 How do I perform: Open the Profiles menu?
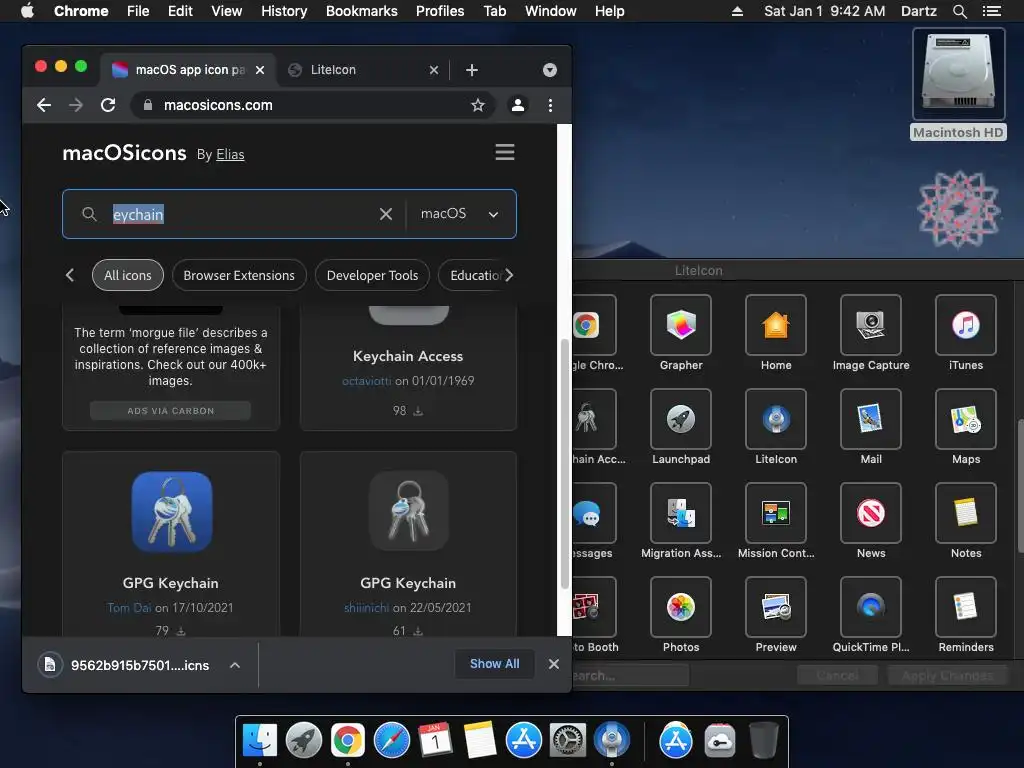click(440, 11)
